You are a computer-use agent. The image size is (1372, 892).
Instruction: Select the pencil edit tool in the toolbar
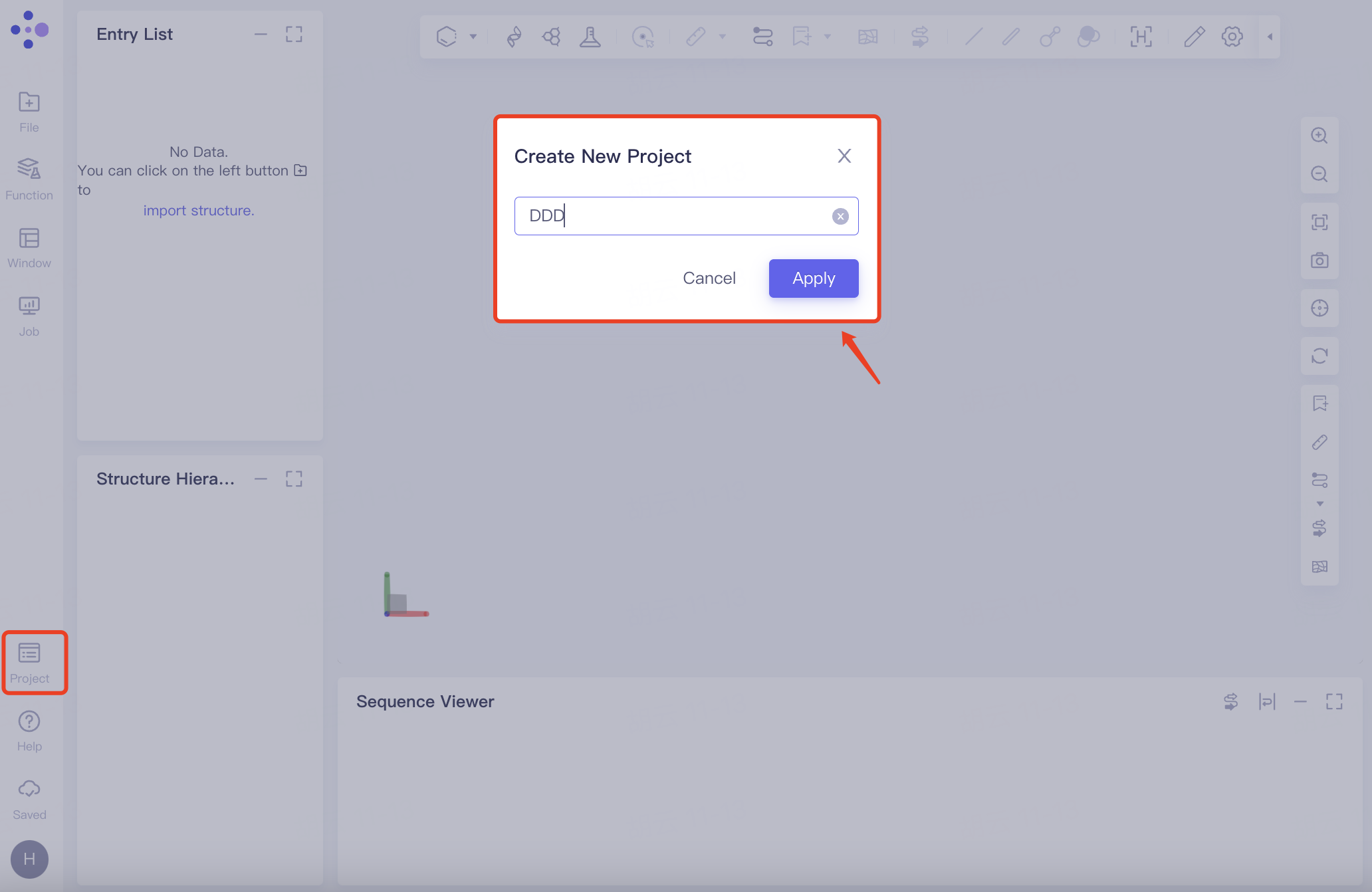(x=1193, y=37)
